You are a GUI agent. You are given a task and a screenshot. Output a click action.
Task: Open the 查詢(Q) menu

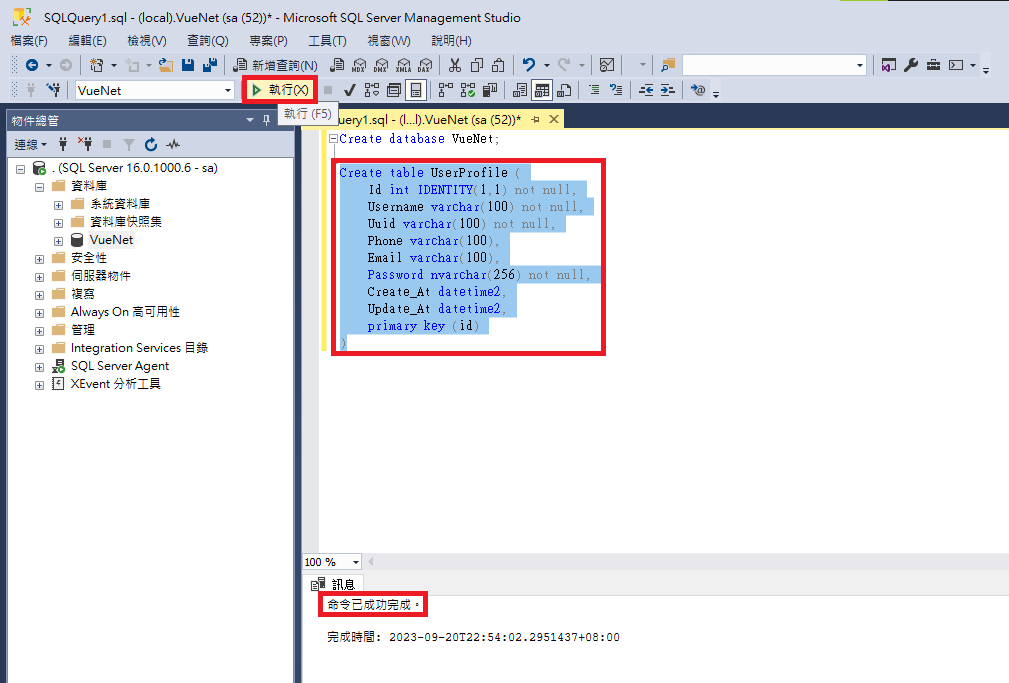click(207, 41)
